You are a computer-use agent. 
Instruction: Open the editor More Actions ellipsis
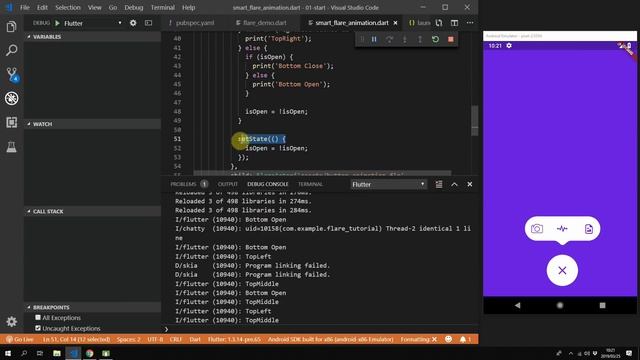(470, 23)
